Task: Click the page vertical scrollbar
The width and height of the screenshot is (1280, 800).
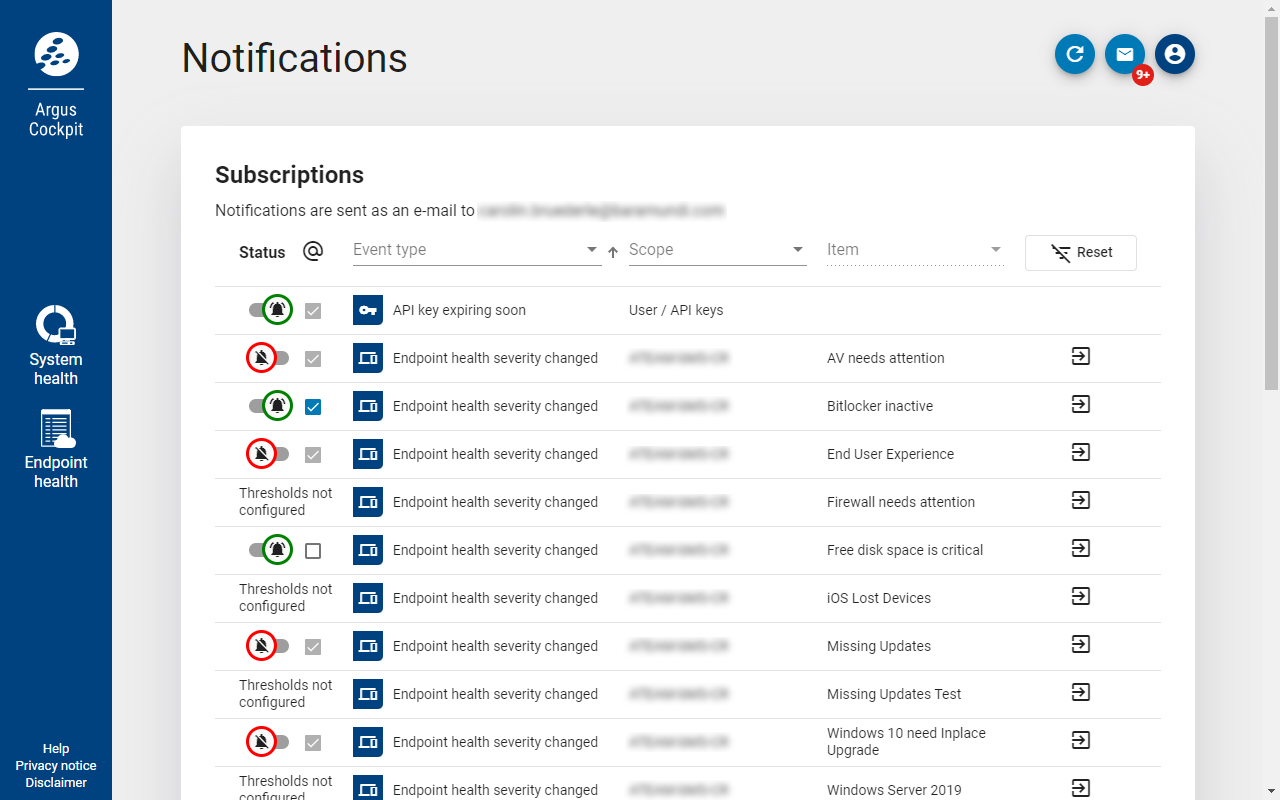Action: point(1271,200)
